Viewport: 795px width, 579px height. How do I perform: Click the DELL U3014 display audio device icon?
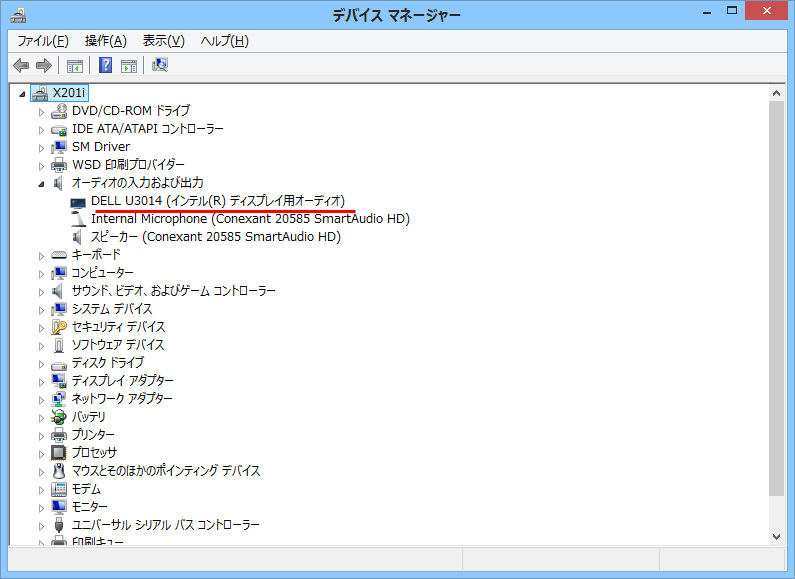coord(78,201)
